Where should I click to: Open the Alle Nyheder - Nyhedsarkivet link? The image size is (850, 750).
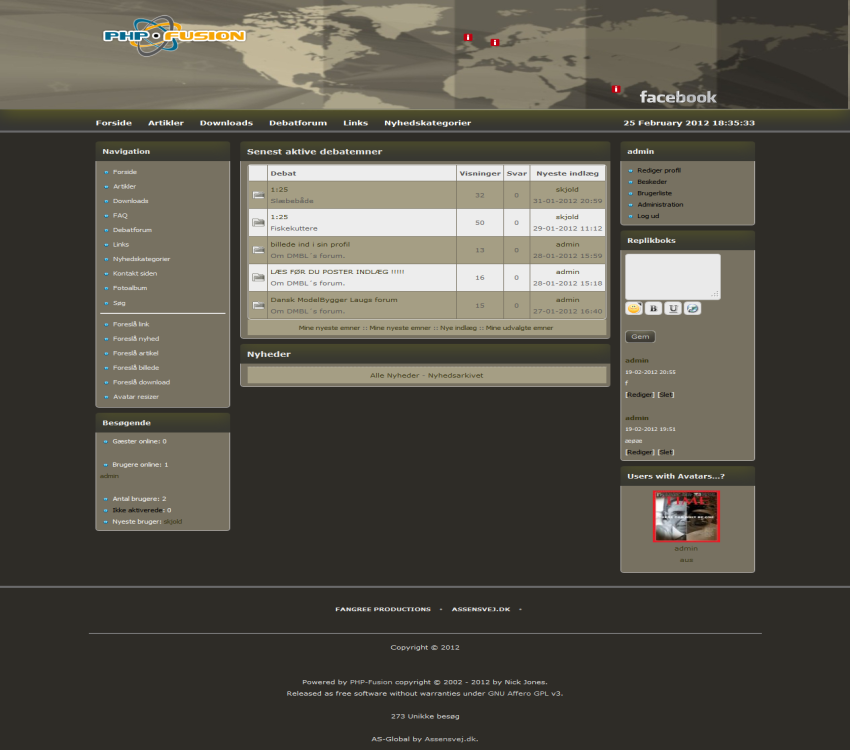pyautogui.click(x=426, y=375)
